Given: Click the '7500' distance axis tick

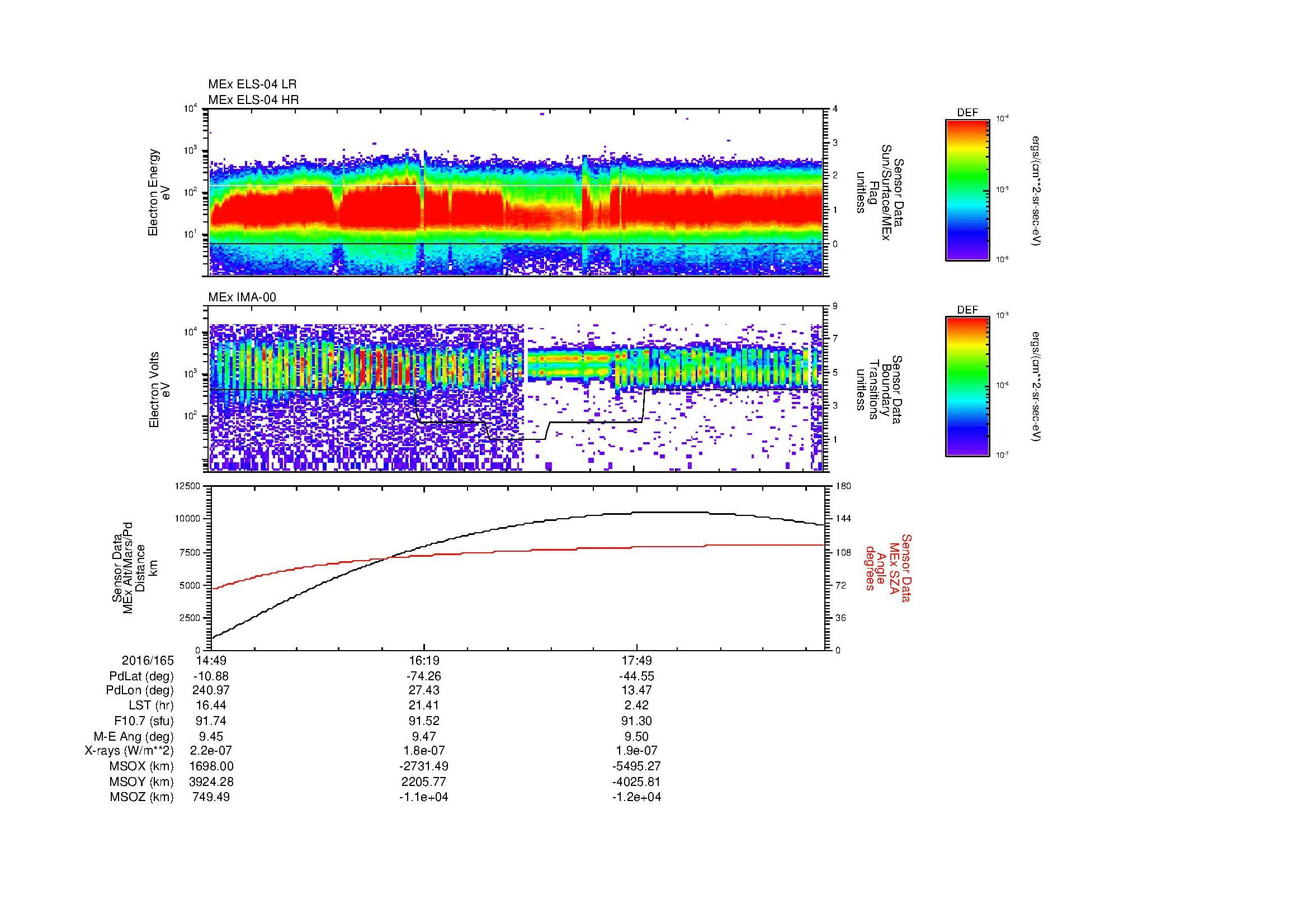Looking at the screenshot, I should coord(191,552).
